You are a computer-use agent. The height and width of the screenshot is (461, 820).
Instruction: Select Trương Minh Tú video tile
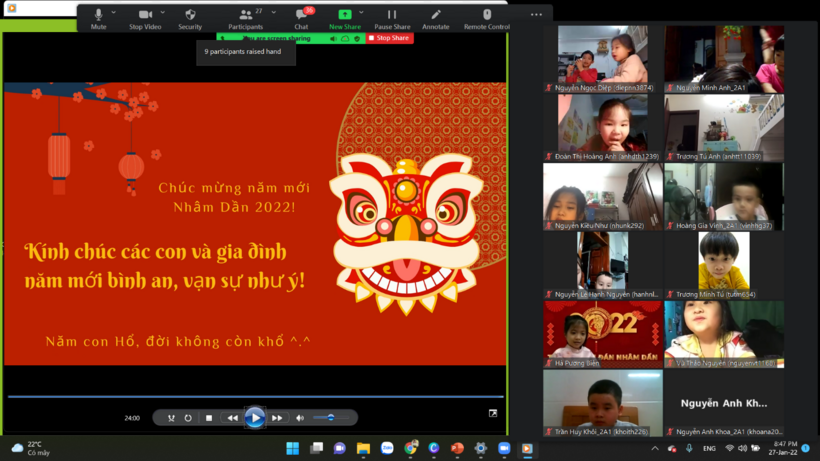pos(724,266)
